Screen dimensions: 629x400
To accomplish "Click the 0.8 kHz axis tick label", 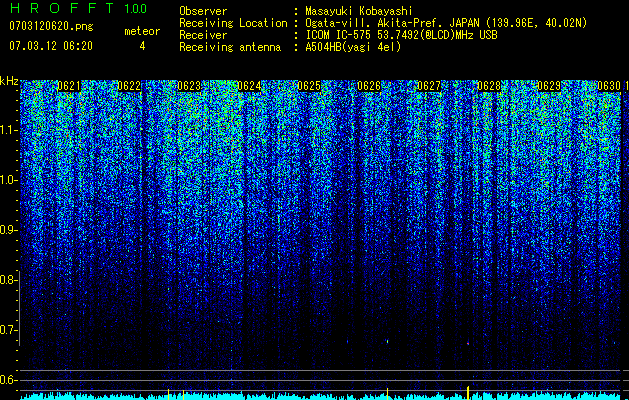I will (8, 280).
